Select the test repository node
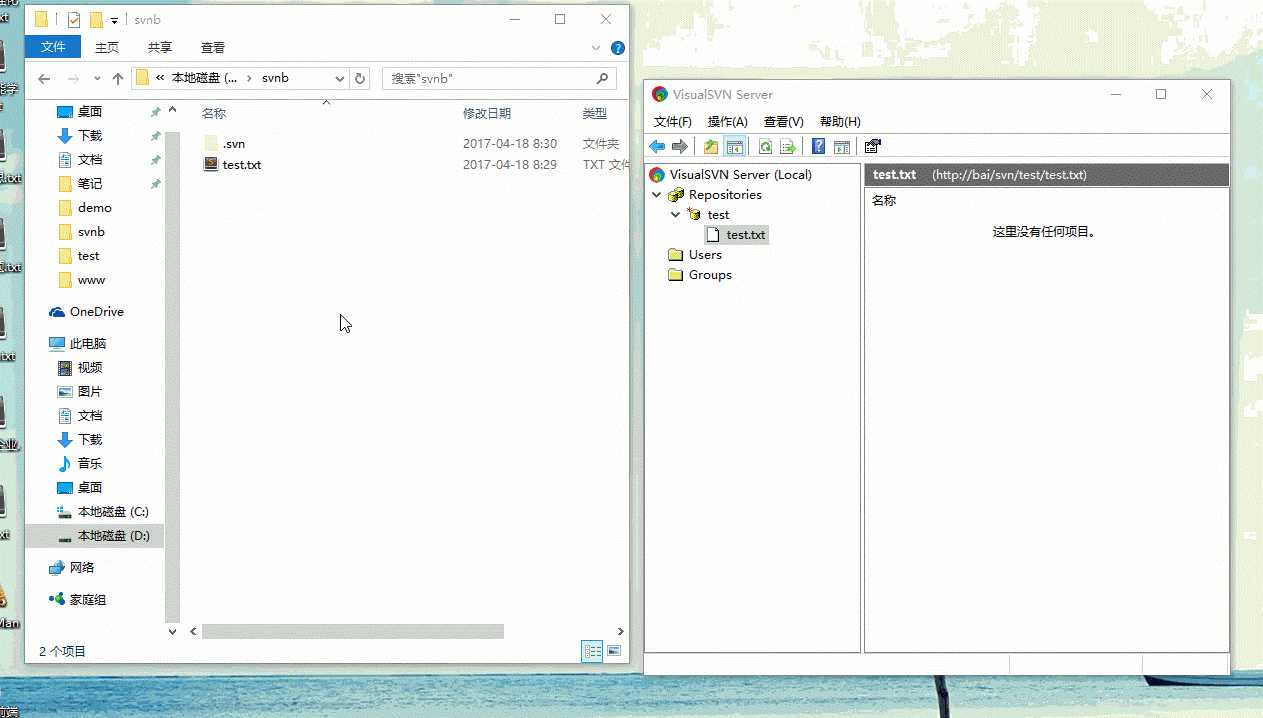 tap(708, 214)
